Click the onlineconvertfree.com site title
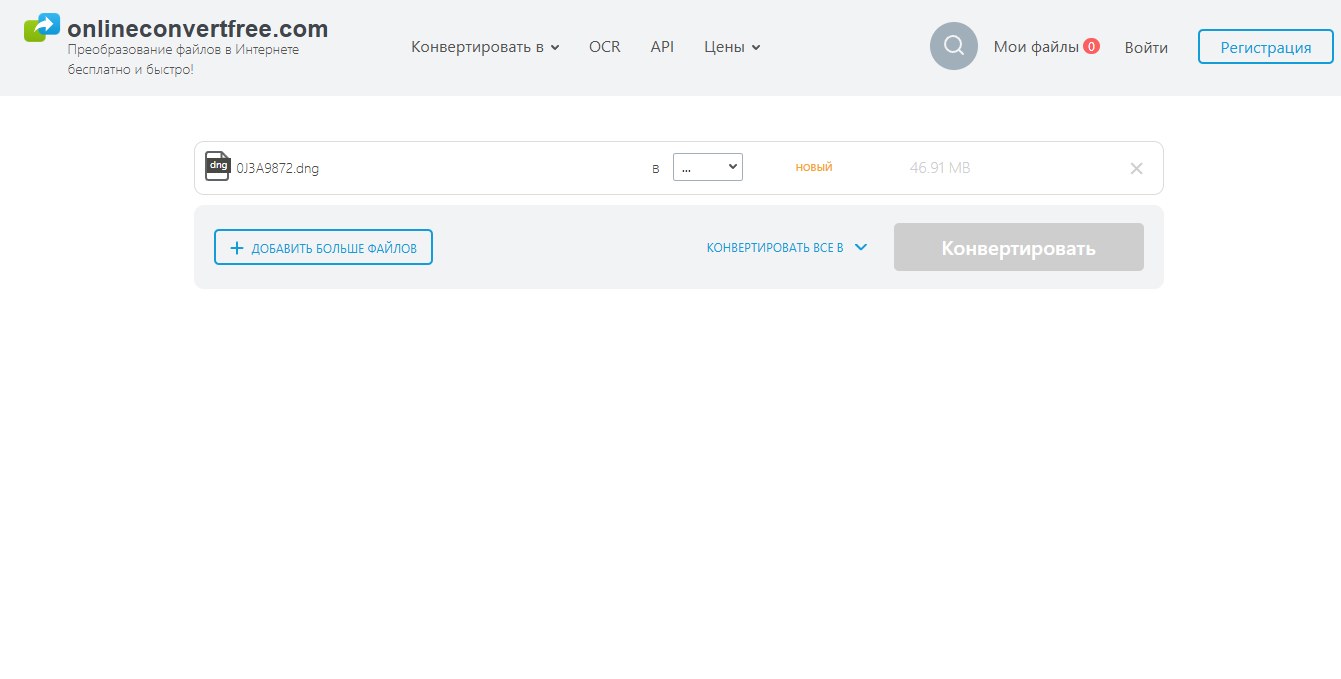 click(x=198, y=28)
